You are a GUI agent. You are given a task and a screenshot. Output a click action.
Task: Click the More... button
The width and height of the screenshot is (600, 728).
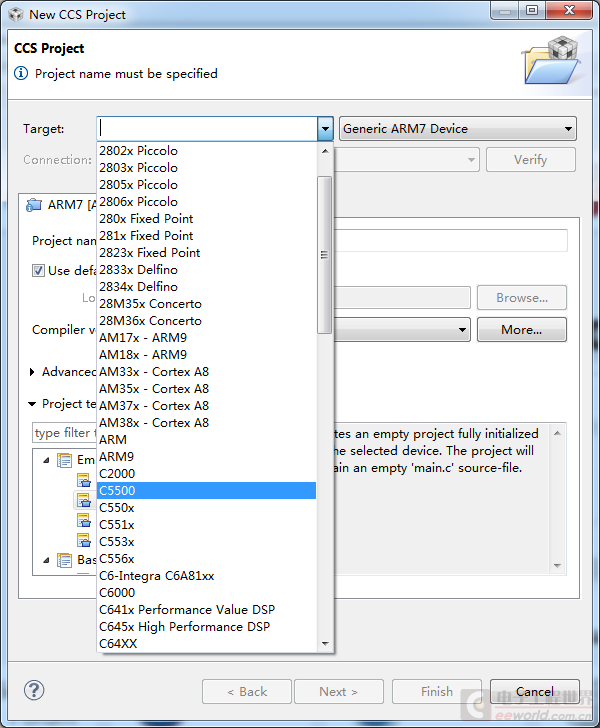point(522,330)
